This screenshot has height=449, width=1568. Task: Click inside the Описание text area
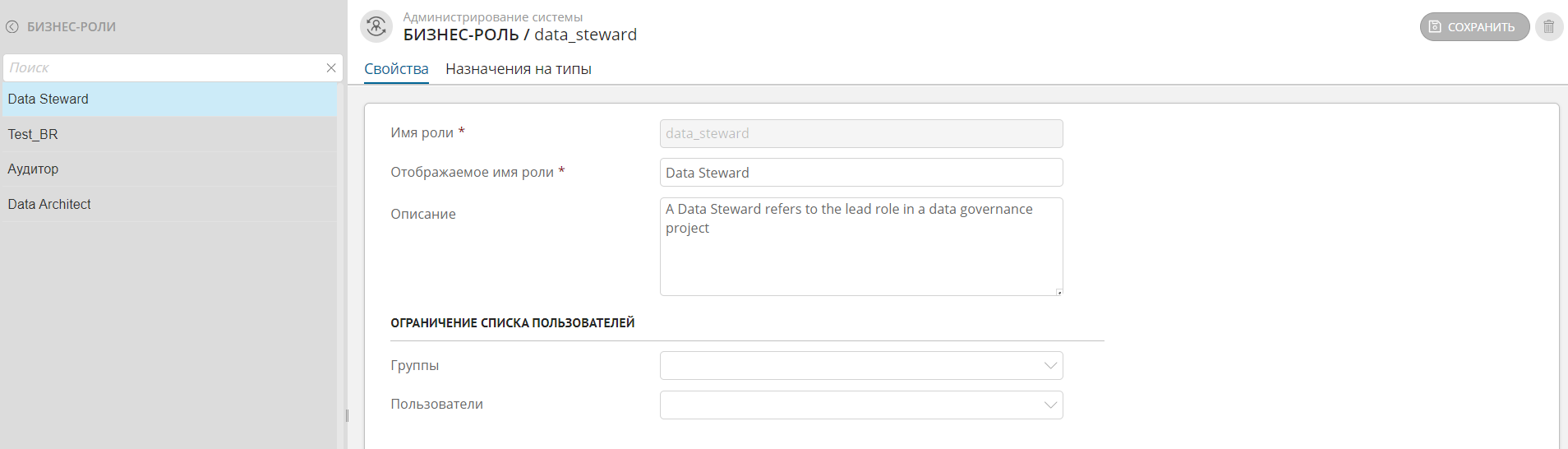(x=860, y=255)
